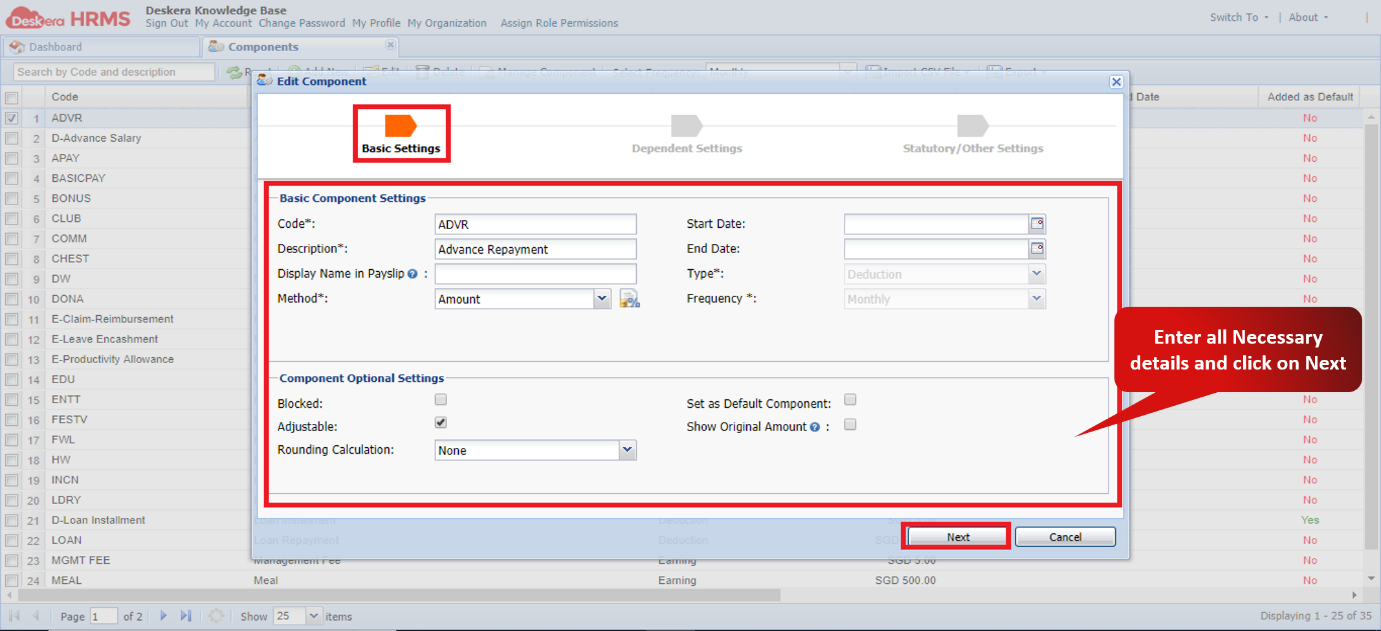Go to first page of components

(15, 616)
